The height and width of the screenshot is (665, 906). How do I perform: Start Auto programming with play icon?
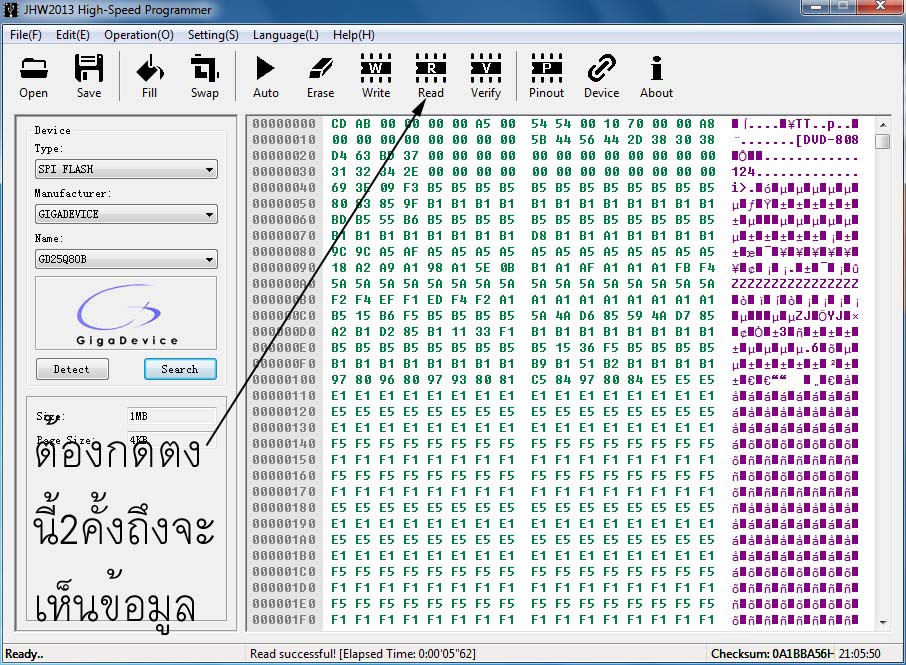[266, 76]
